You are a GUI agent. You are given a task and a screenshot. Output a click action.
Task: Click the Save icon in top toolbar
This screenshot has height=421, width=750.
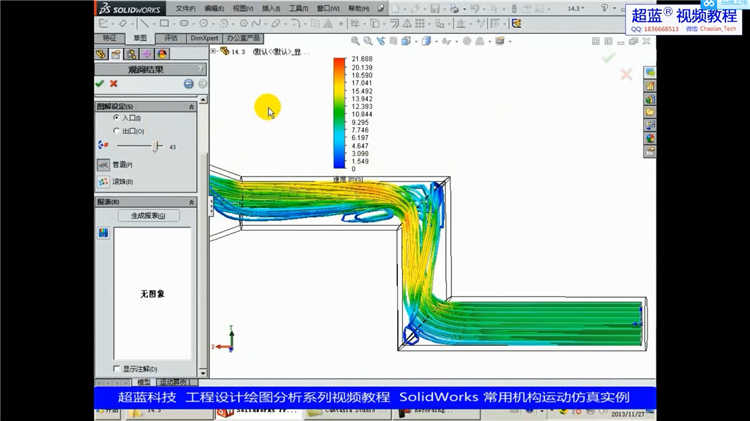point(435,9)
